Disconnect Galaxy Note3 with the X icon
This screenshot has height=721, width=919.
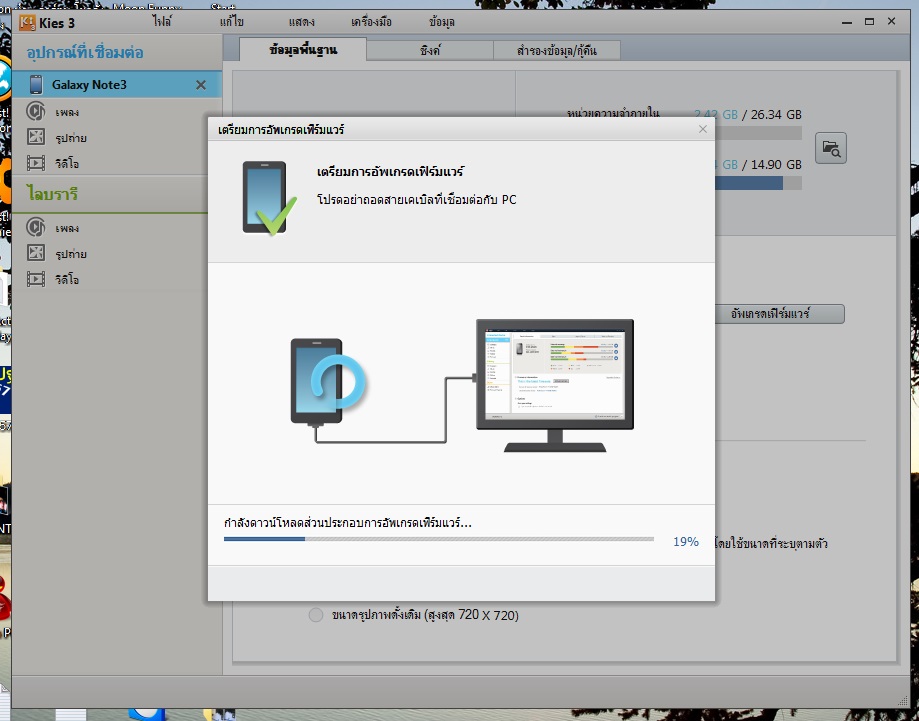(201, 85)
